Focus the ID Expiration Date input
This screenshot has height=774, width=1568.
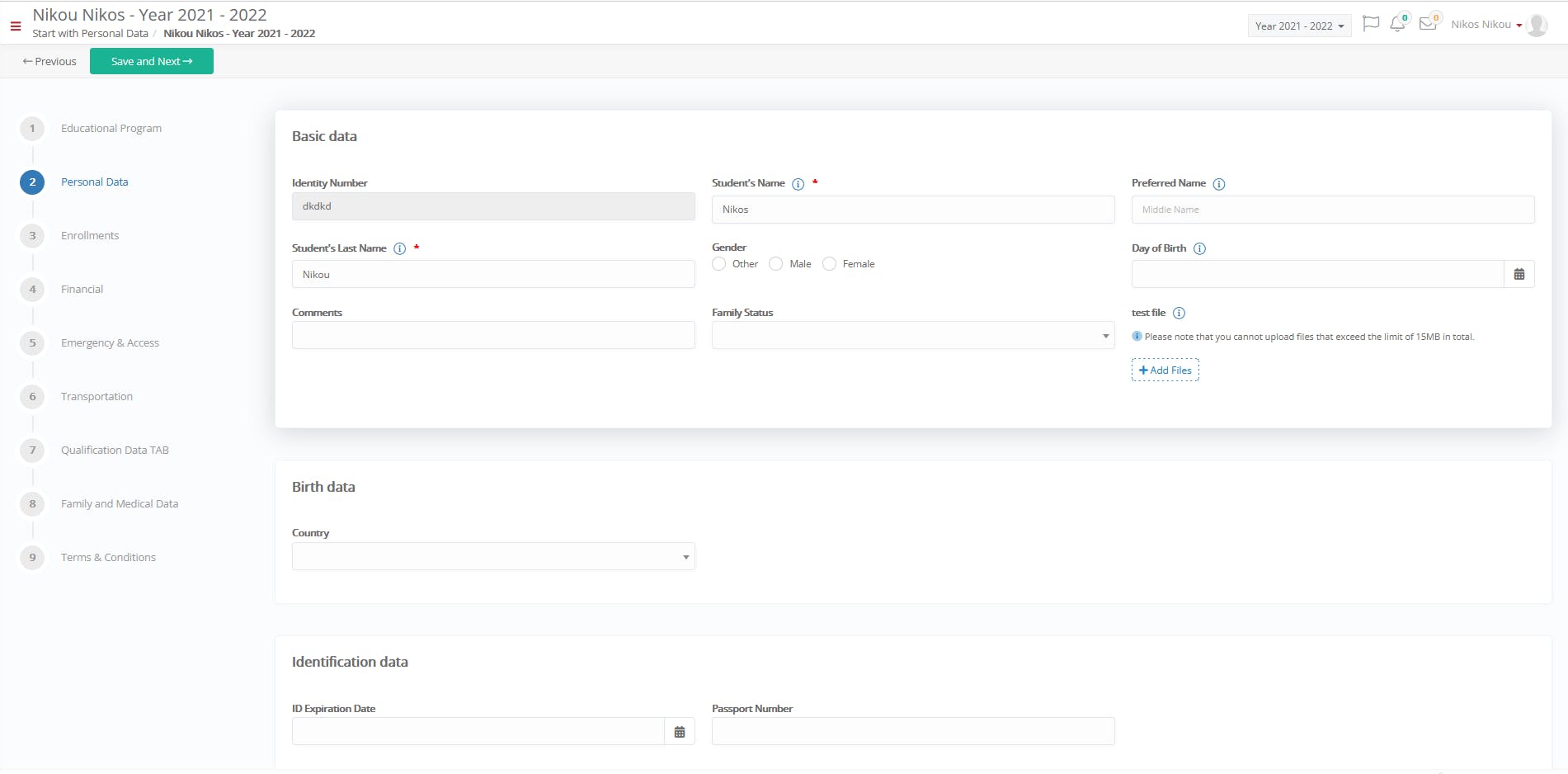click(x=478, y=731)
